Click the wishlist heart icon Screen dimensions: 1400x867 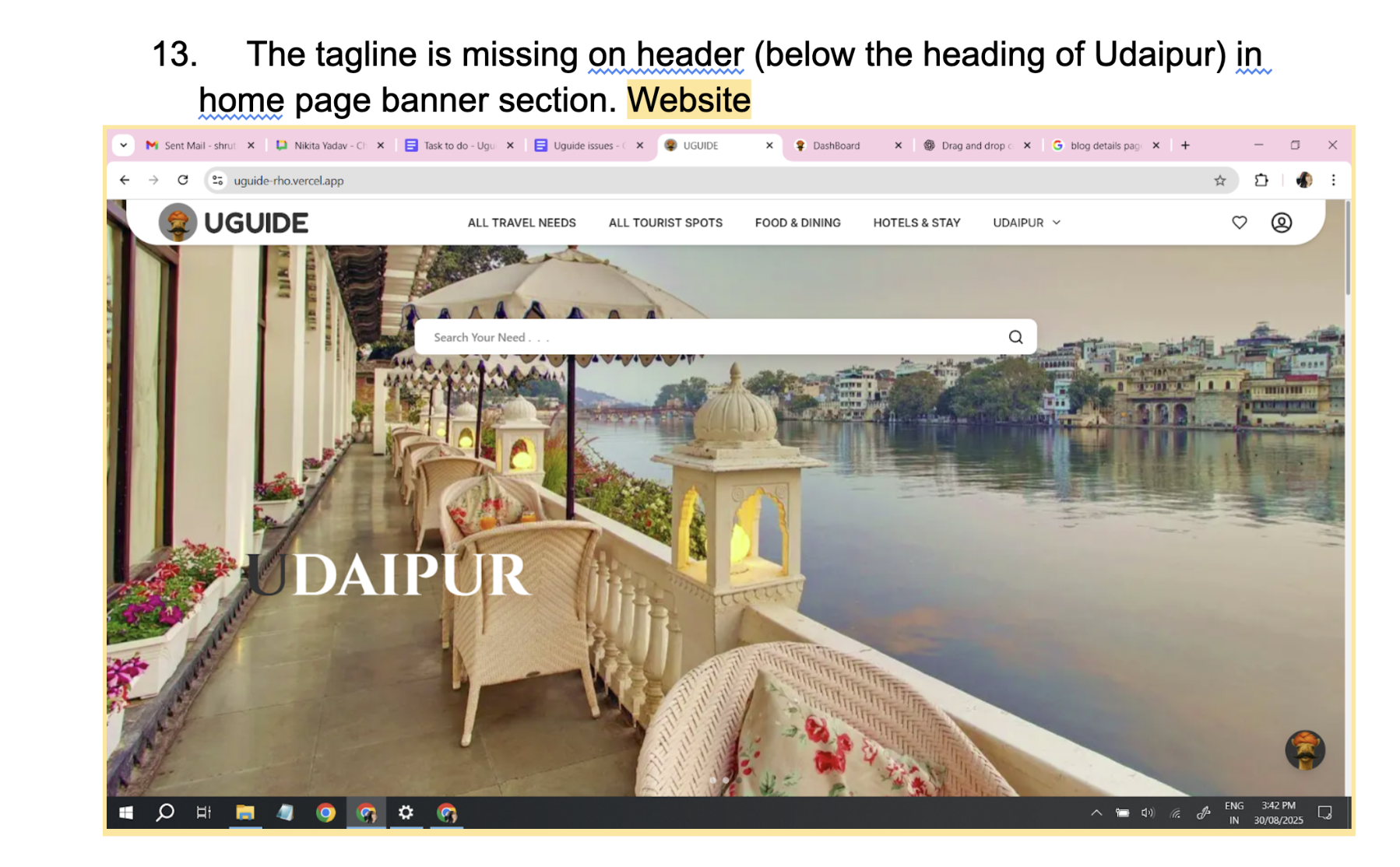coord(1239,223)
